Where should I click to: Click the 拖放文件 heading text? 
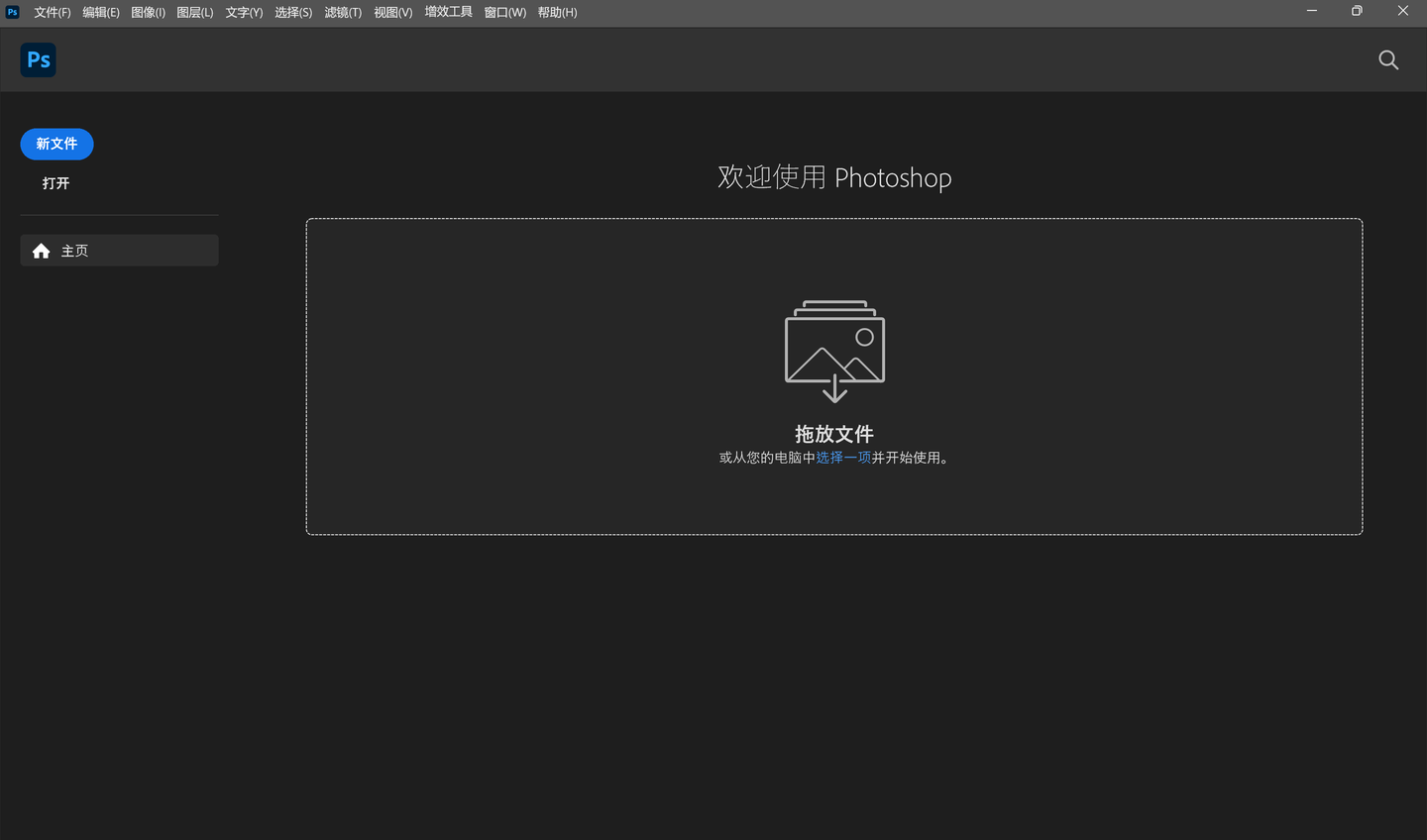click(834, 434)
